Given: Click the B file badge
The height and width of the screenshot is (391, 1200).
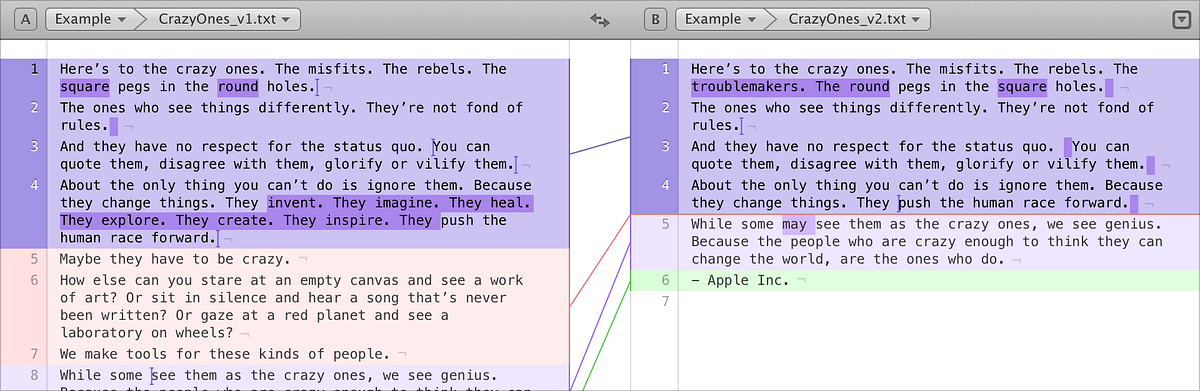Looking at the screenshot, I should pyautogui.click(x=656, y=19).
